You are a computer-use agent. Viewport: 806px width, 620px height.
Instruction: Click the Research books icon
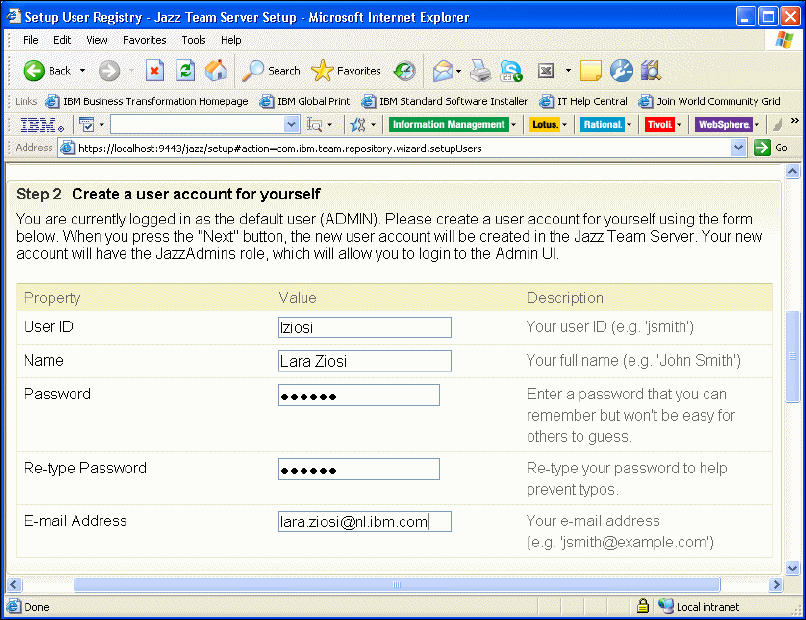(x=651, y=70)
